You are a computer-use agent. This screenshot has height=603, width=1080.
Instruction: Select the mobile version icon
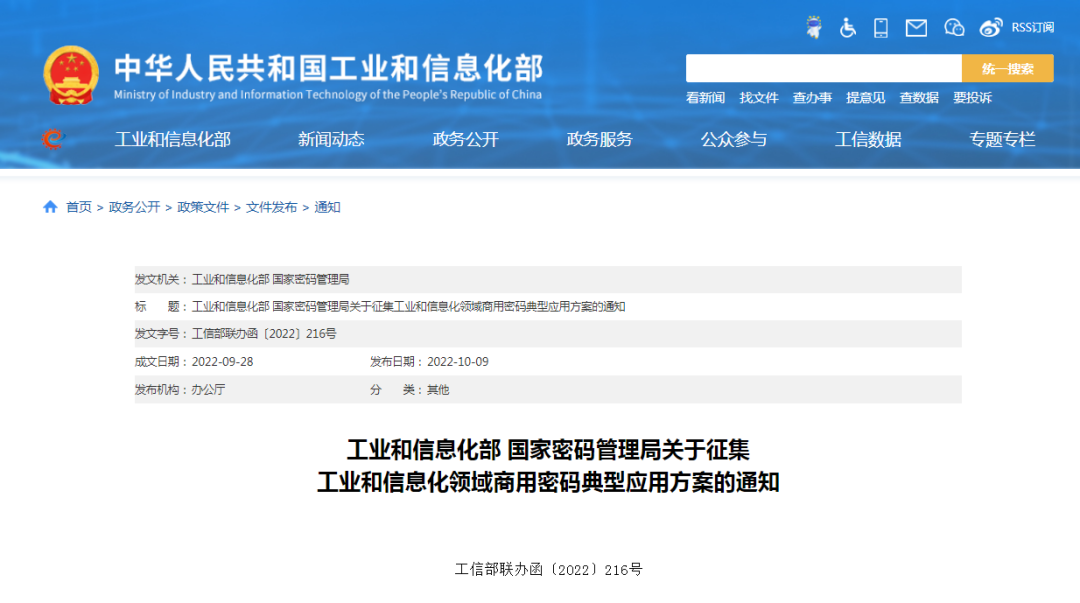pyautogui.click(x=880, y=28)
